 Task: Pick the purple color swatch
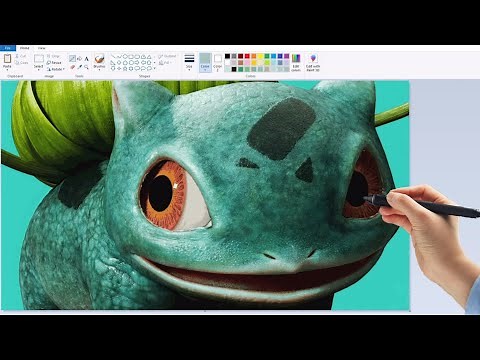(286, 56)
